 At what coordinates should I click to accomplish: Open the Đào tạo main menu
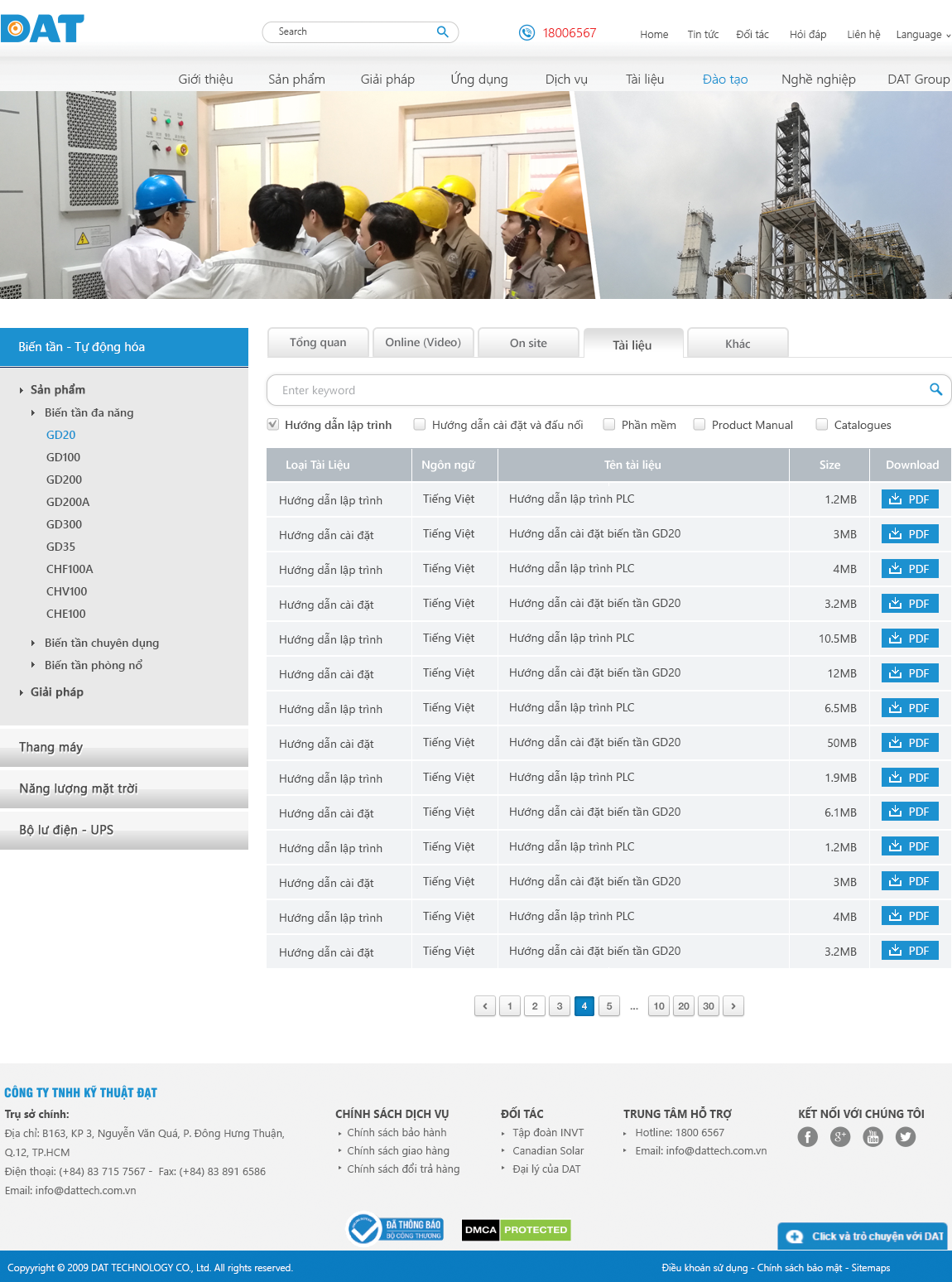tap(725, 80)
